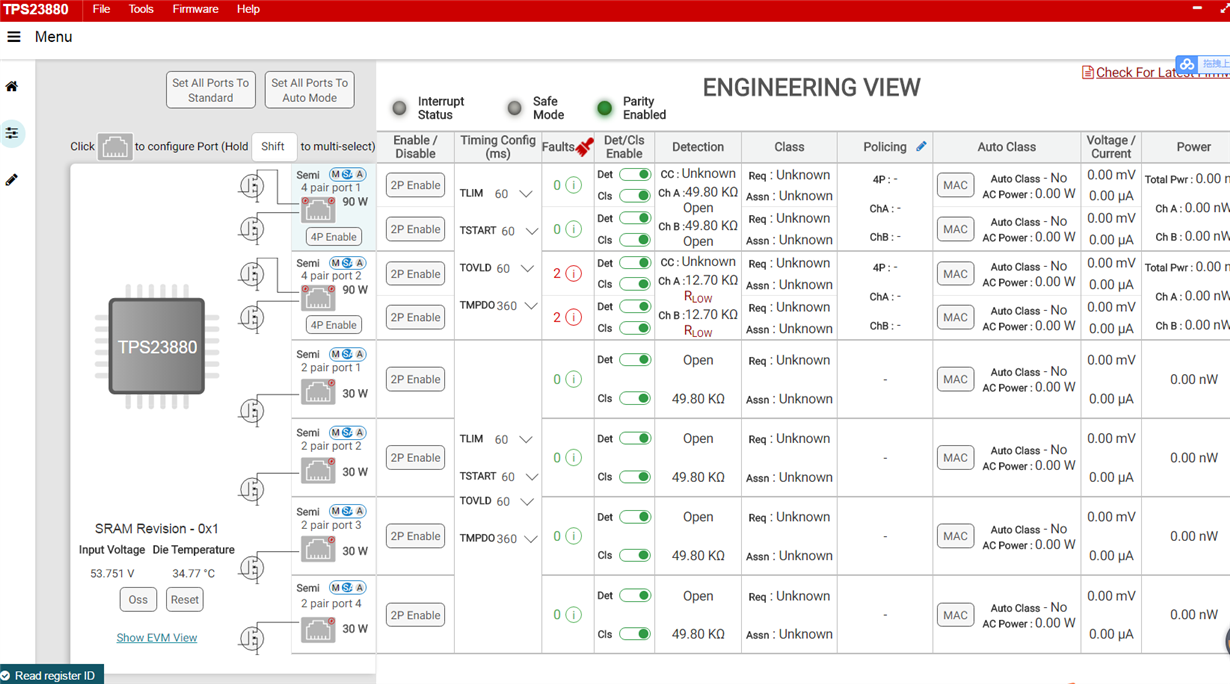Click the Interrupt Status indicator
This screenshot has width=1230, height=684.
[x=400, y=108]
